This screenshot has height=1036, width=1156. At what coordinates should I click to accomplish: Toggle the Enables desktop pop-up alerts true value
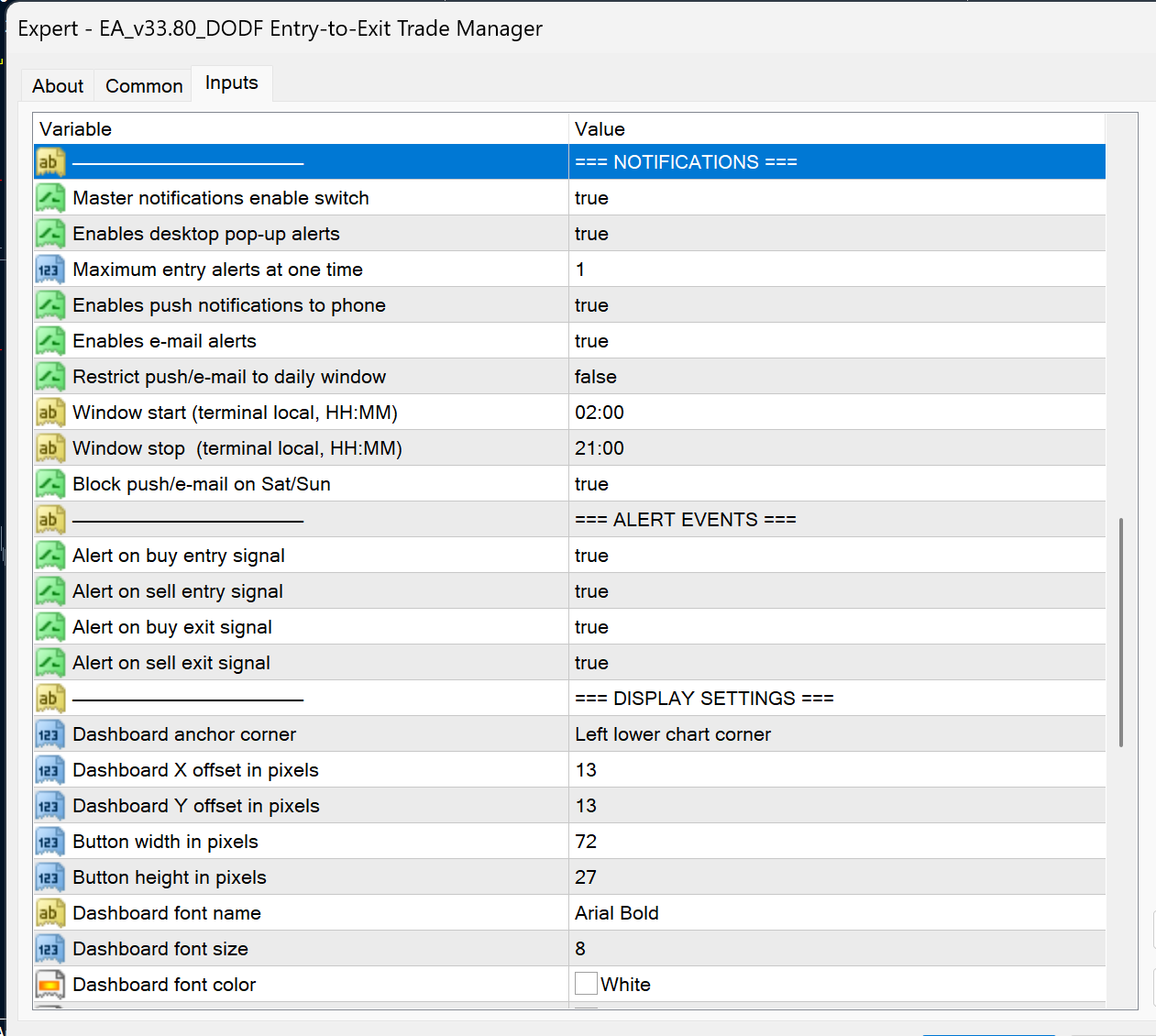tap(837, 234)
